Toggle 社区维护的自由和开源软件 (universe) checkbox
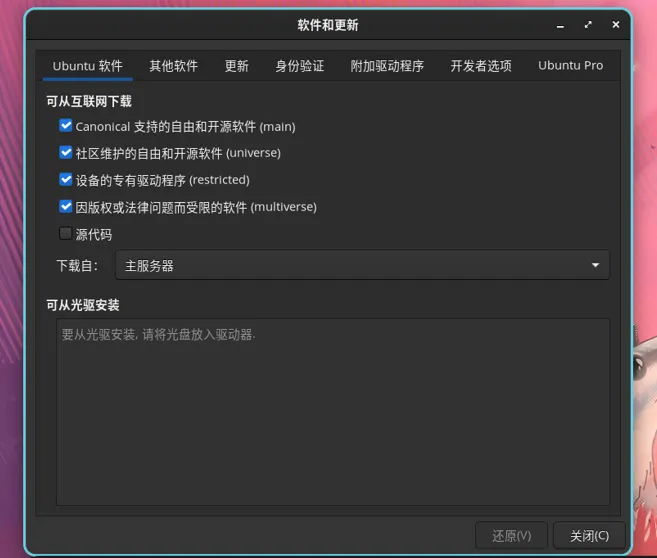This screenshot has width=657, height=558. coord(66,152)
